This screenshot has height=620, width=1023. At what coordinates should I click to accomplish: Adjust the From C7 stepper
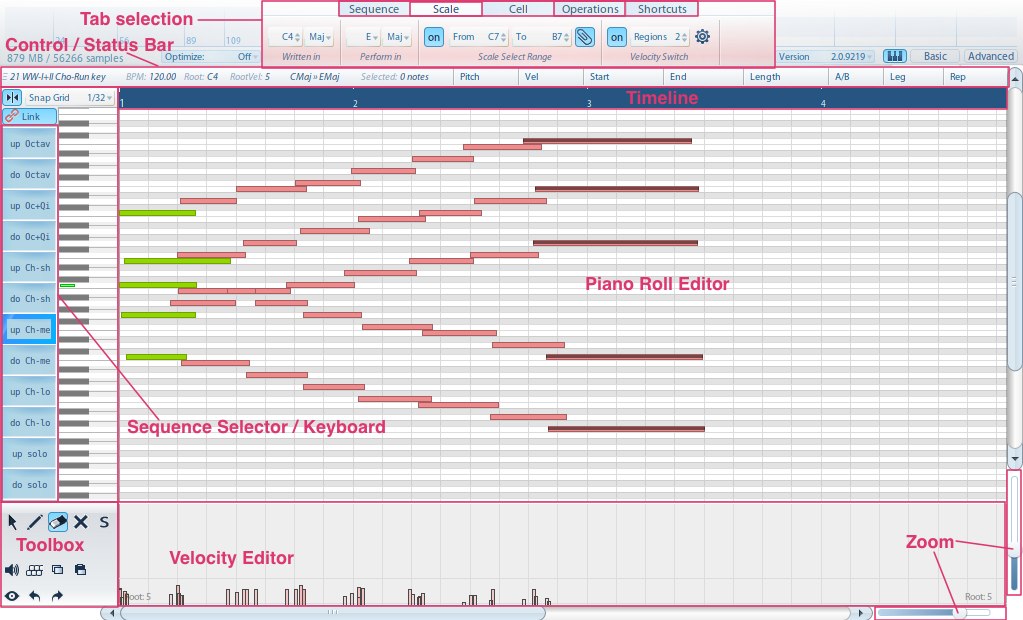click(x=504, y=37)
